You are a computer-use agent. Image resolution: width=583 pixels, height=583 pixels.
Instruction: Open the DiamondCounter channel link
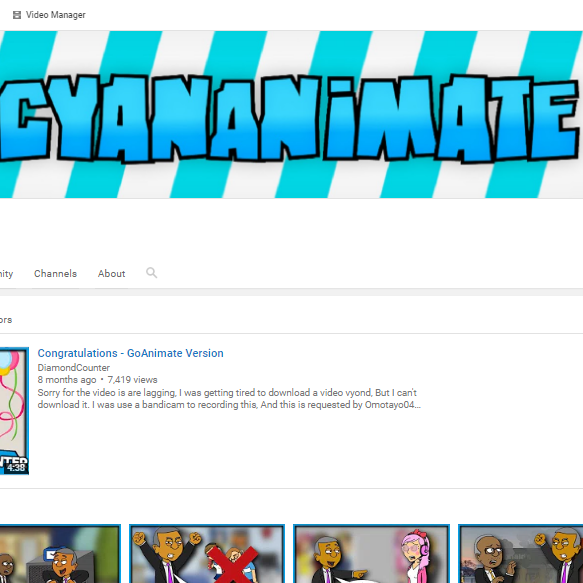[74, 368]
